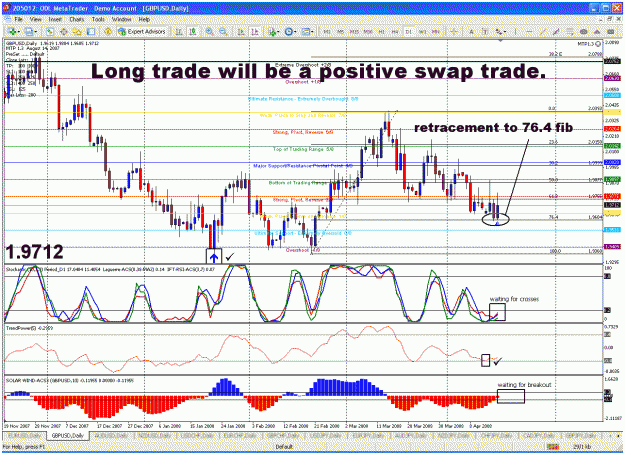Select the Crosshair tool

(x=453, y=32)
